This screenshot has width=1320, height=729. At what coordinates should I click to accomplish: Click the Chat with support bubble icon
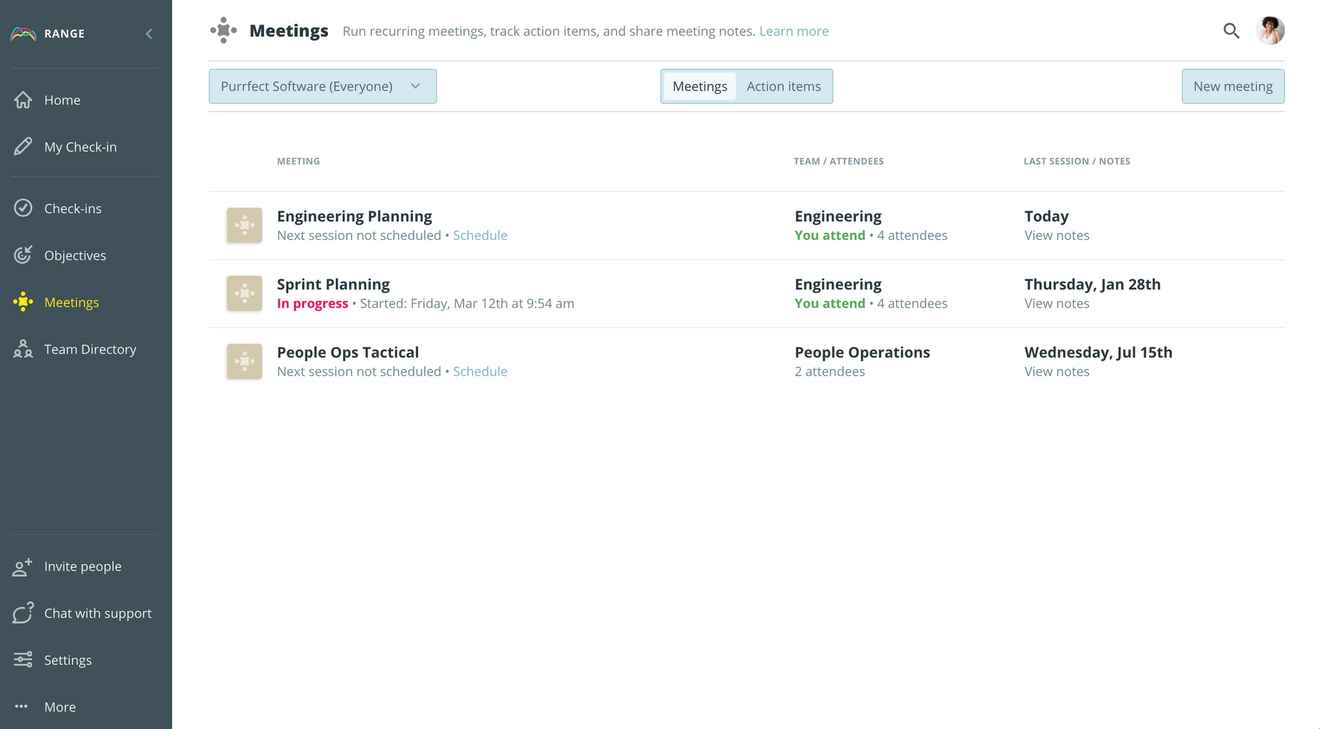tap(23, 613)
